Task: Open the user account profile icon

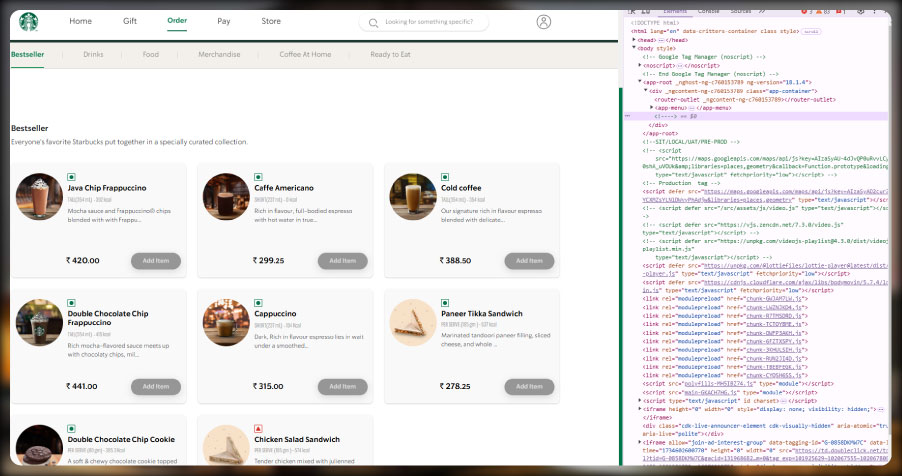Action: (x=543, y=22)
